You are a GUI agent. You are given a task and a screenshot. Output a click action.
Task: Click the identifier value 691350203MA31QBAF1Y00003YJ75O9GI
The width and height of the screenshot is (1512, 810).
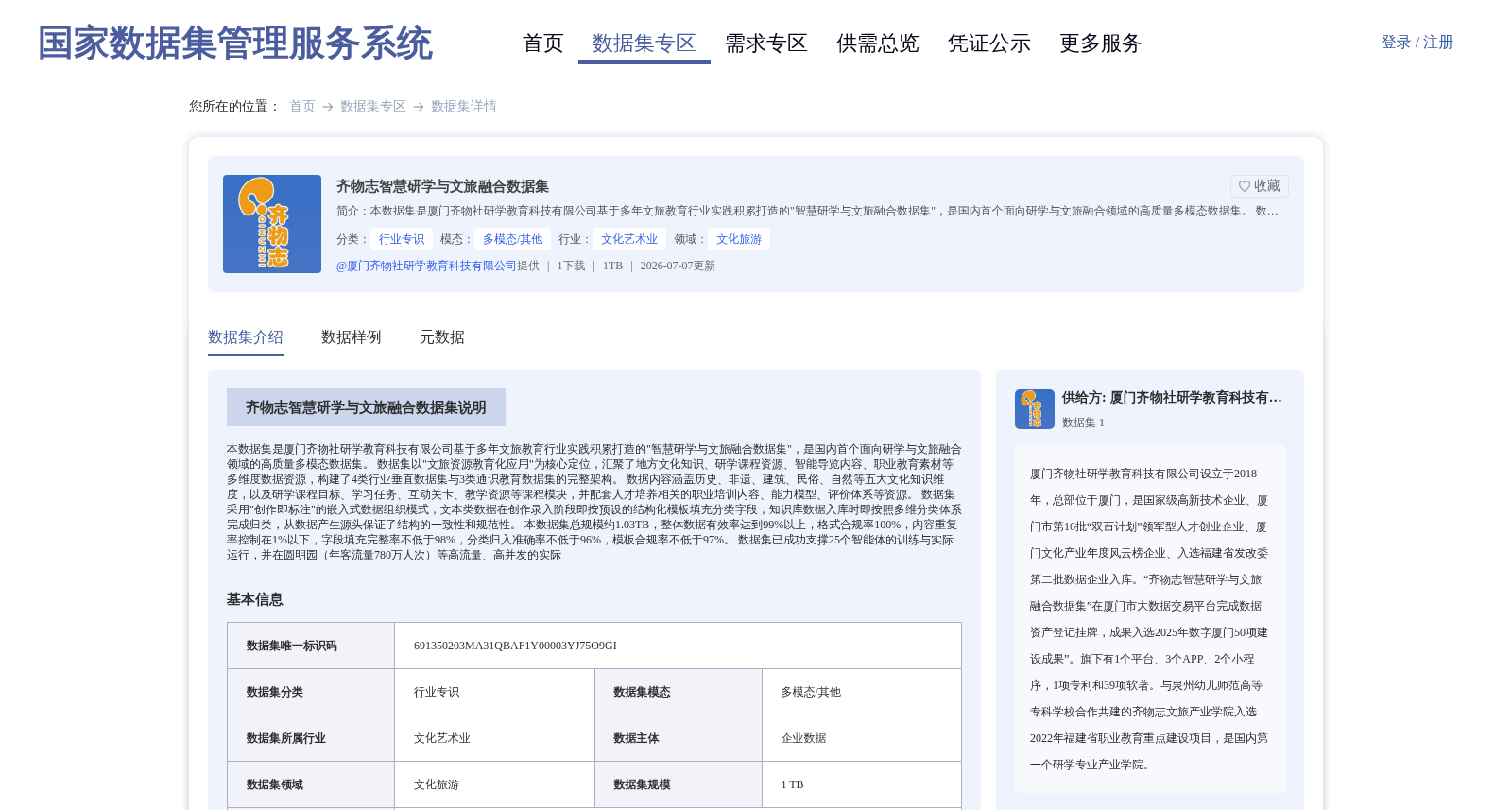(515, 646)
